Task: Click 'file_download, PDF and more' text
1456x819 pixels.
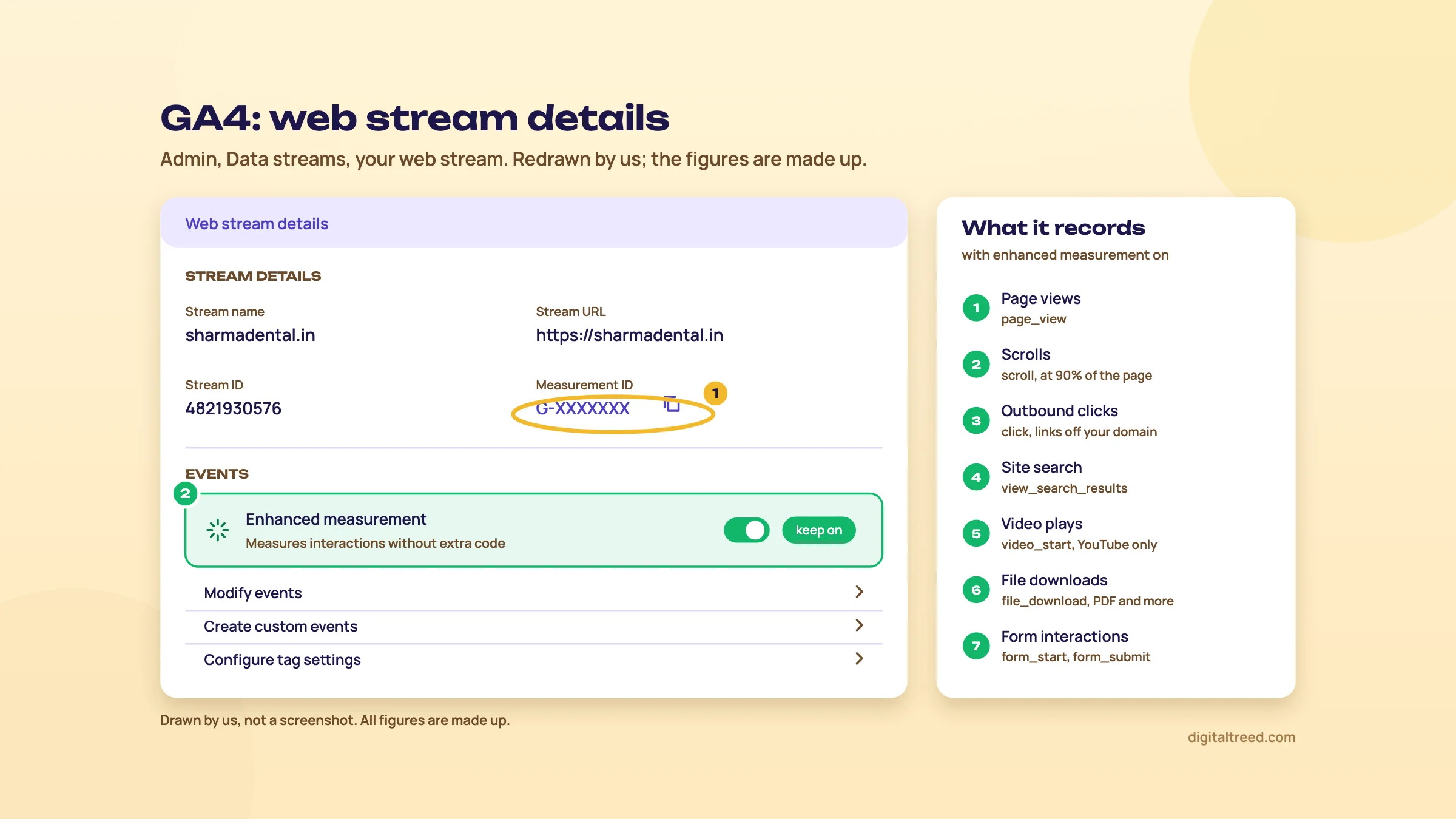Action: coord(1087,601)
